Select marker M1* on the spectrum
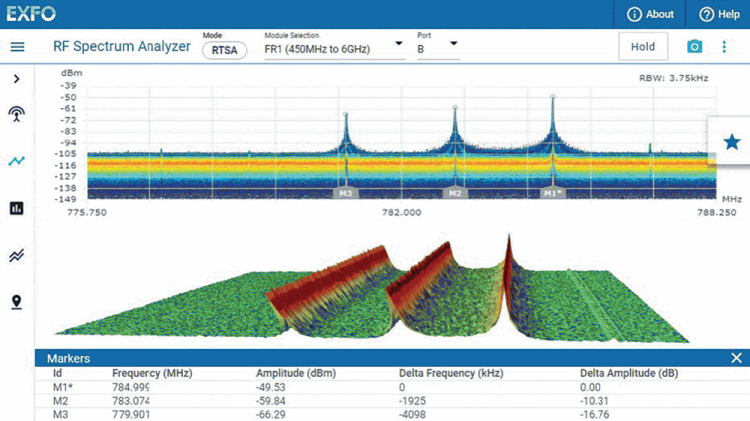Image resolution: width=750 pixels, height=421 pixels. [x=552, y=192]
